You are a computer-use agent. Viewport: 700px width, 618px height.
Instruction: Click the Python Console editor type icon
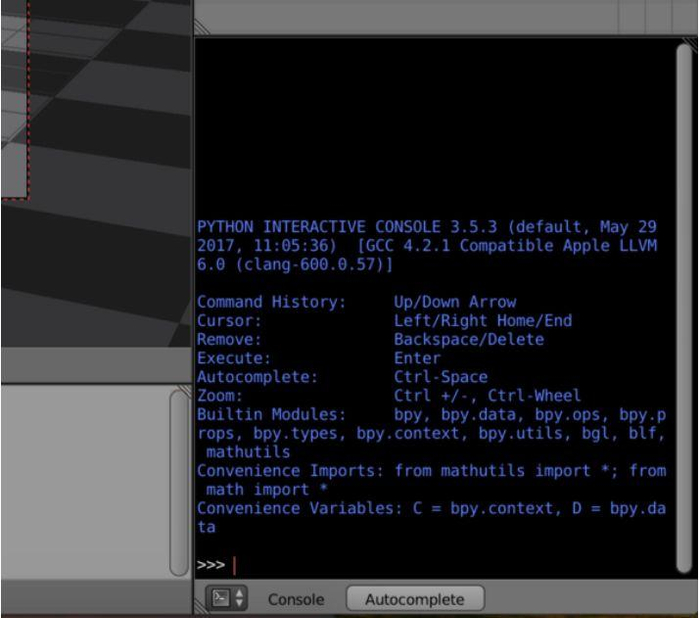pos(221,598)
